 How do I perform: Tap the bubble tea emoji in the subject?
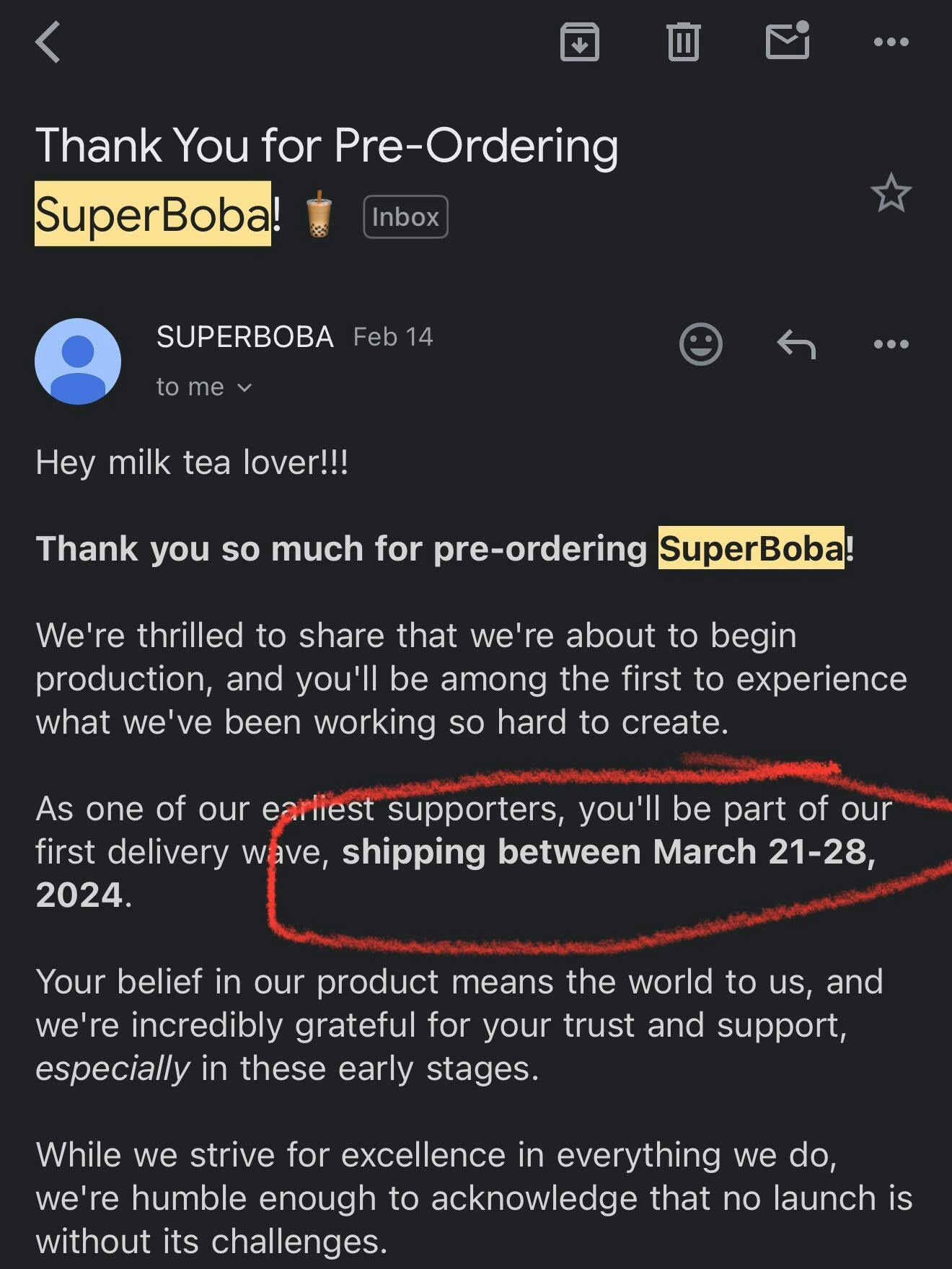point(318,214)
